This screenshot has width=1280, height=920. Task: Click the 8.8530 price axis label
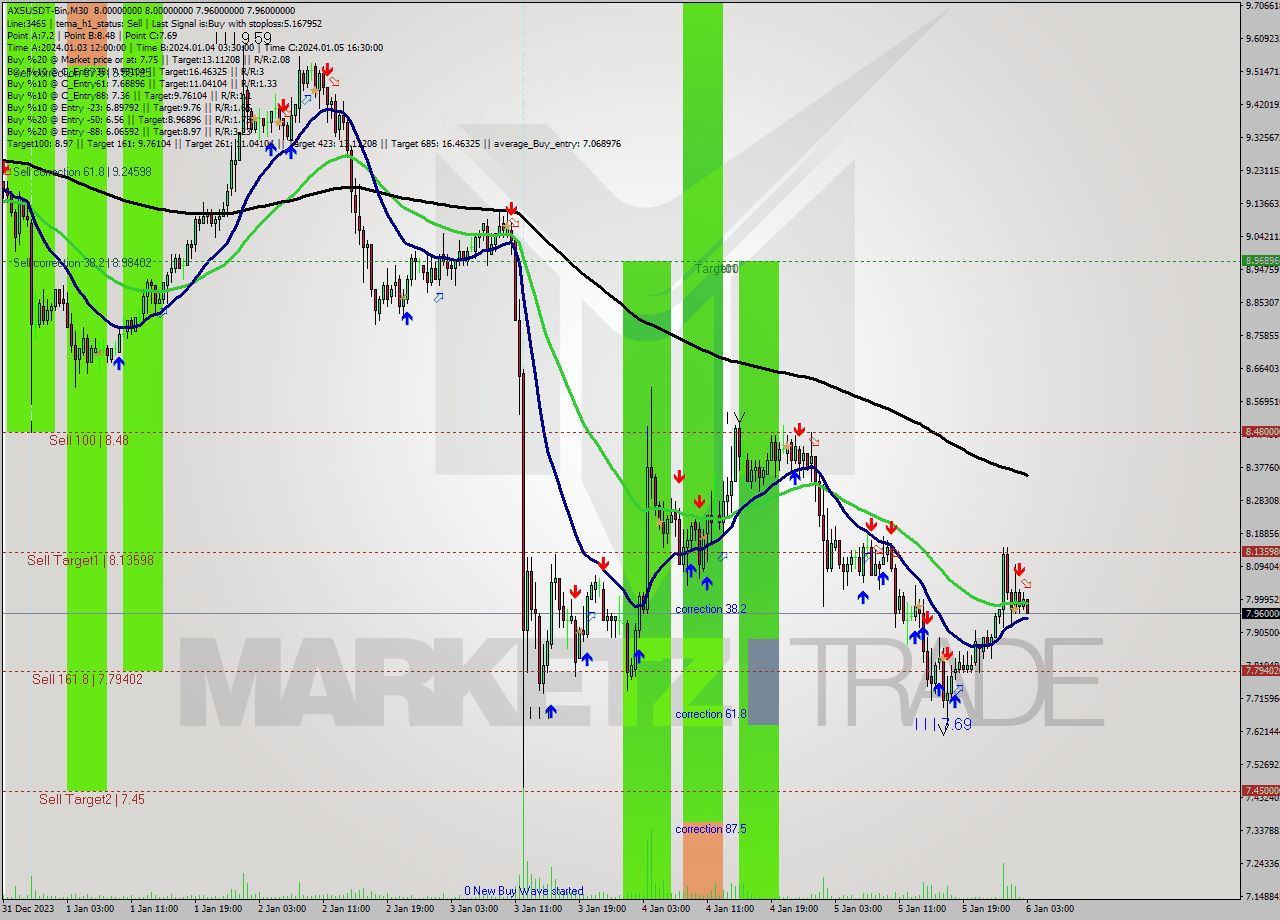tap(1261, 303)
